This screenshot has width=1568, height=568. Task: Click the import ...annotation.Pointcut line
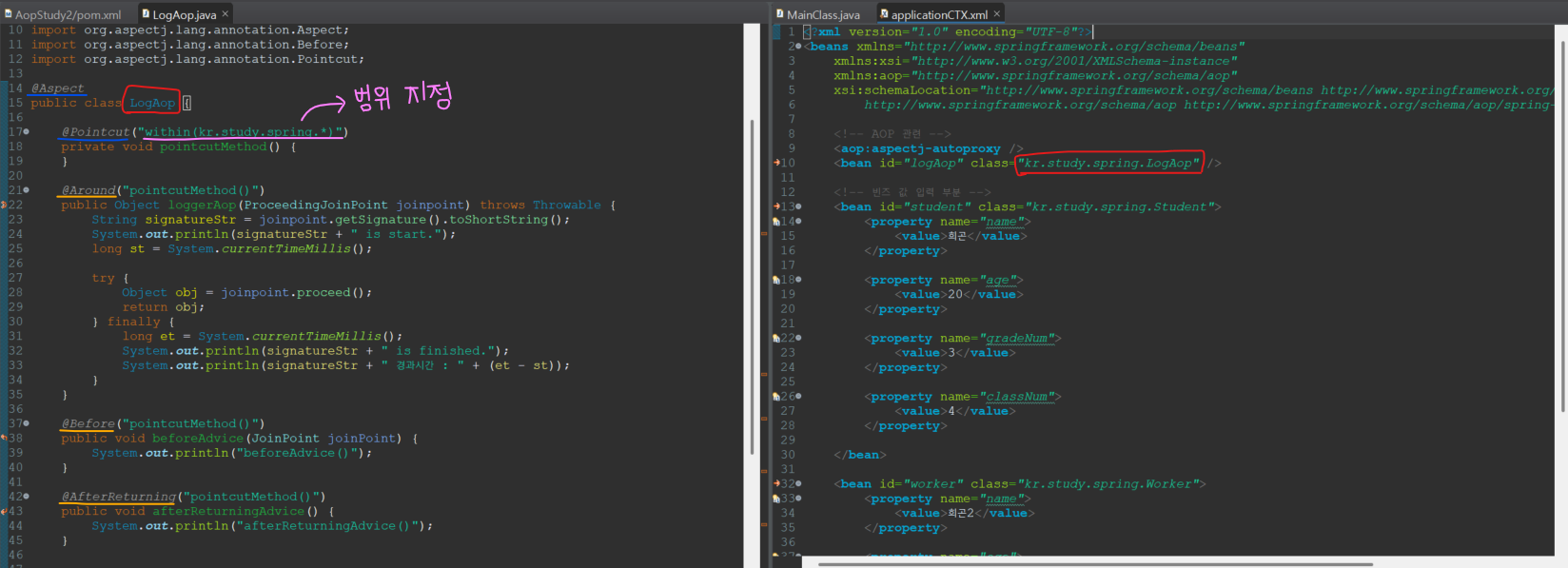(x=198, y=59)
